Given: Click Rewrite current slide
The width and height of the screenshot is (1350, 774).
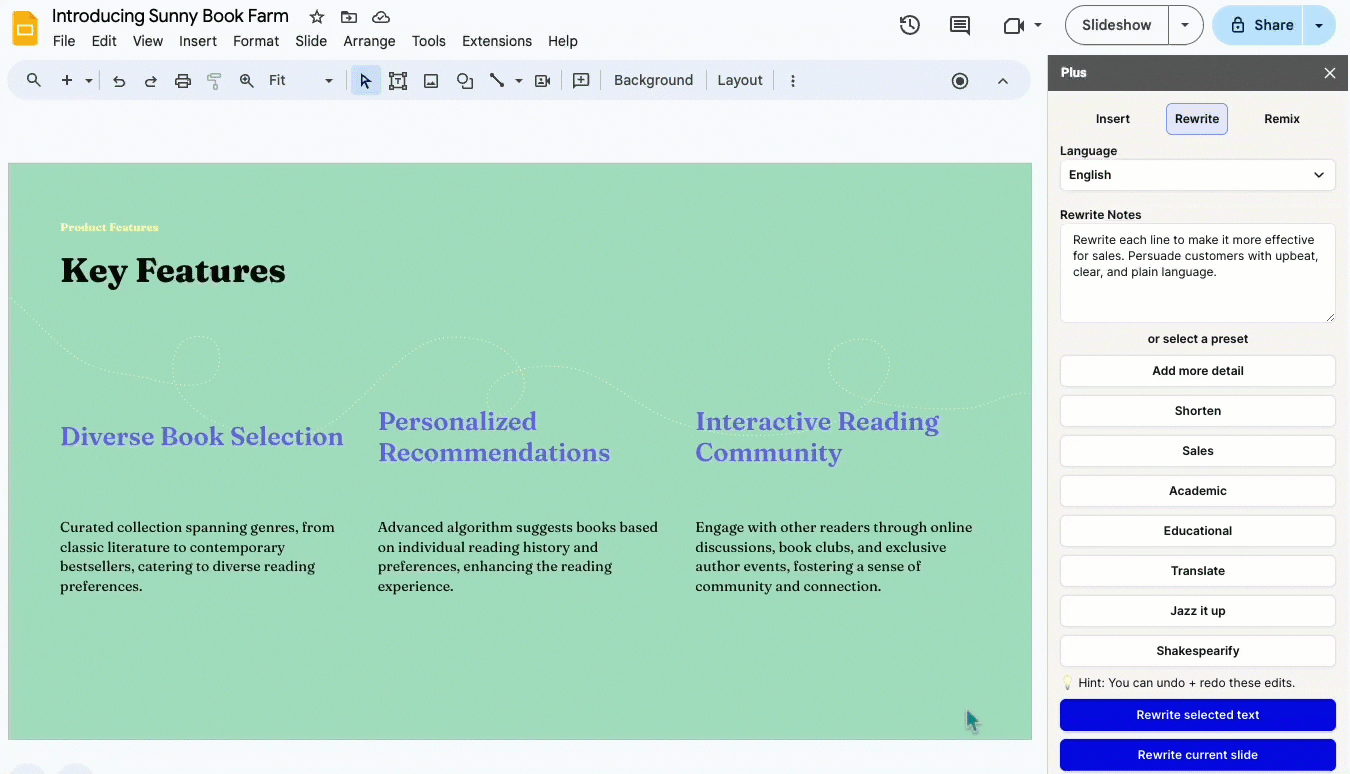Looking at the screenshot, I should (x=1198, y=755).
